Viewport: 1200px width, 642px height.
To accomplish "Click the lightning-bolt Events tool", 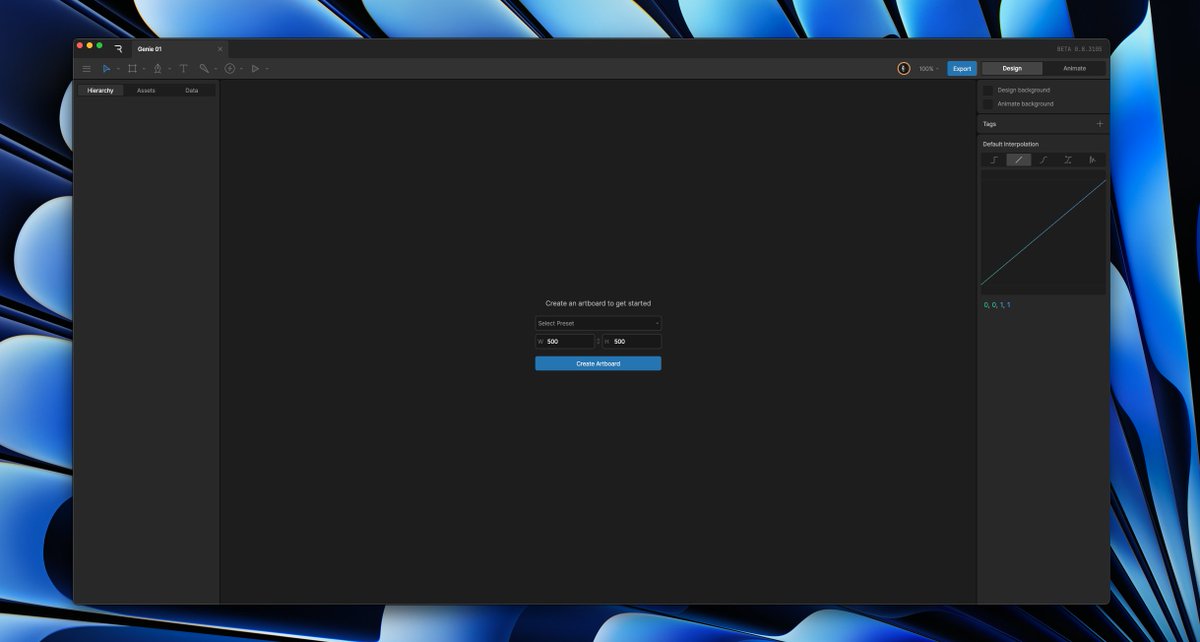I will click(x=230, y=69).
